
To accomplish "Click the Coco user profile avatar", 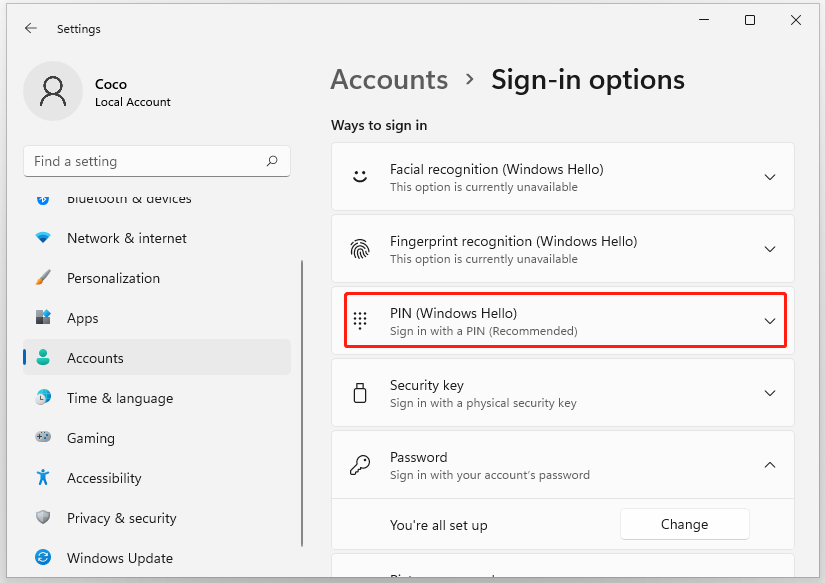I will [52, 91].
